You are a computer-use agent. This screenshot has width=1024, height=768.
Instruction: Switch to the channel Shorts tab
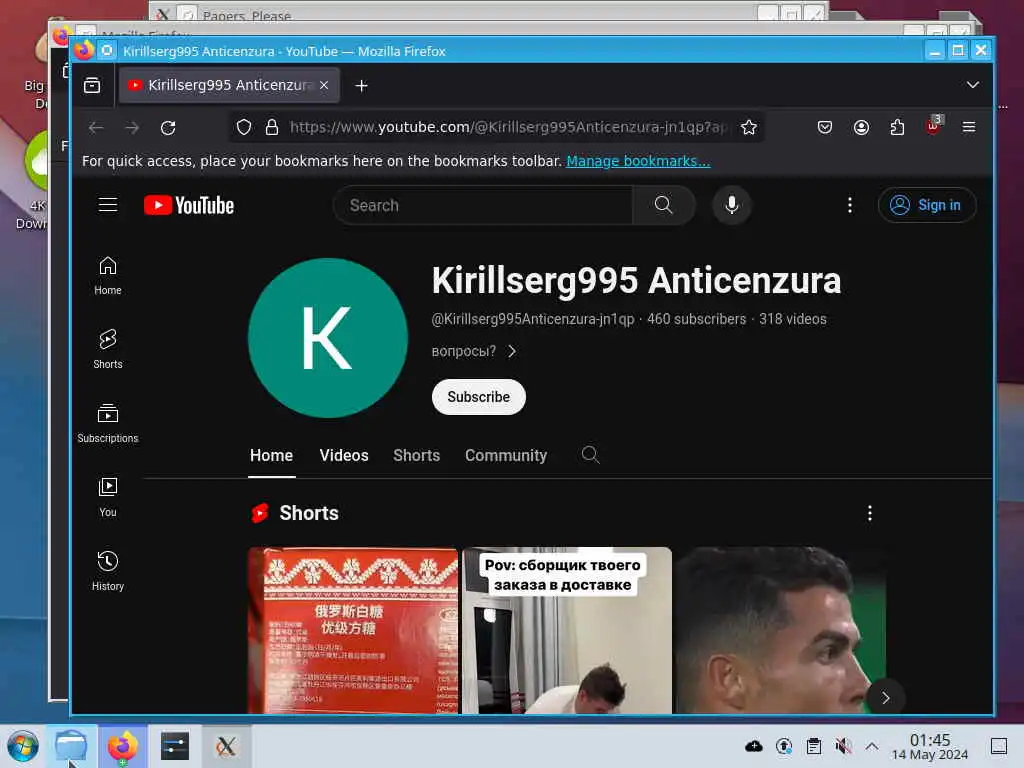tap(416, 455)
